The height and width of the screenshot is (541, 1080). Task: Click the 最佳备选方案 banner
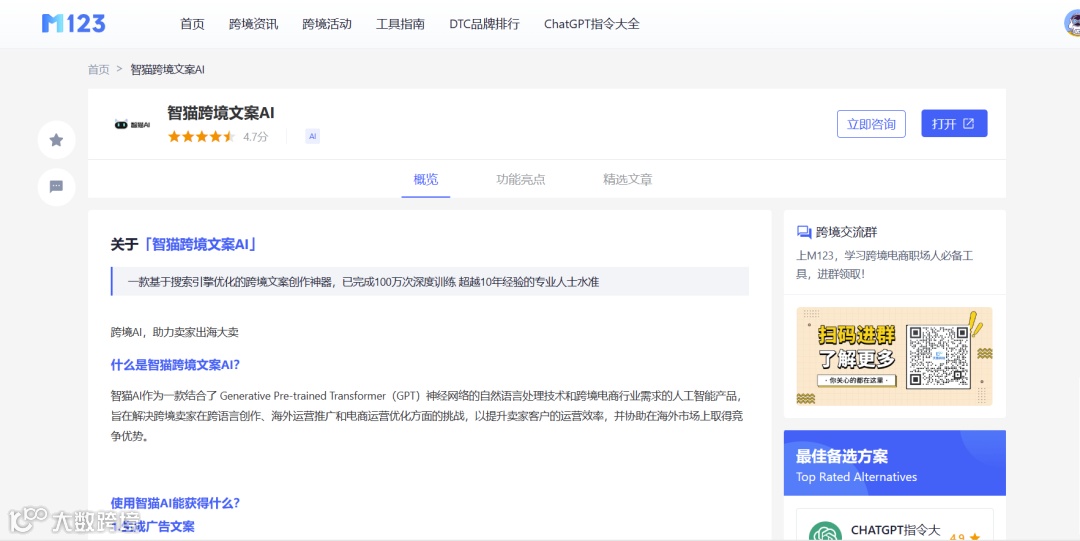point(895,463)
